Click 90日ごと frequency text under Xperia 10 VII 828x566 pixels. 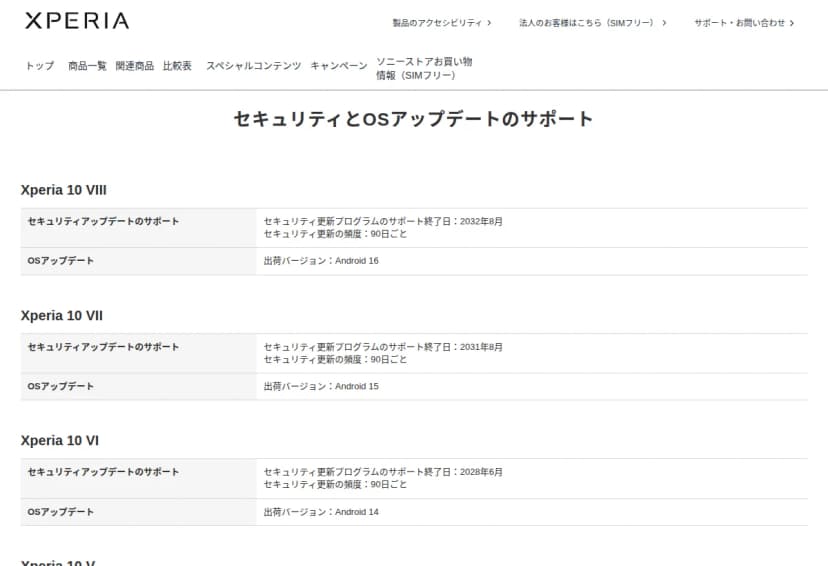(x=389, y=360)
